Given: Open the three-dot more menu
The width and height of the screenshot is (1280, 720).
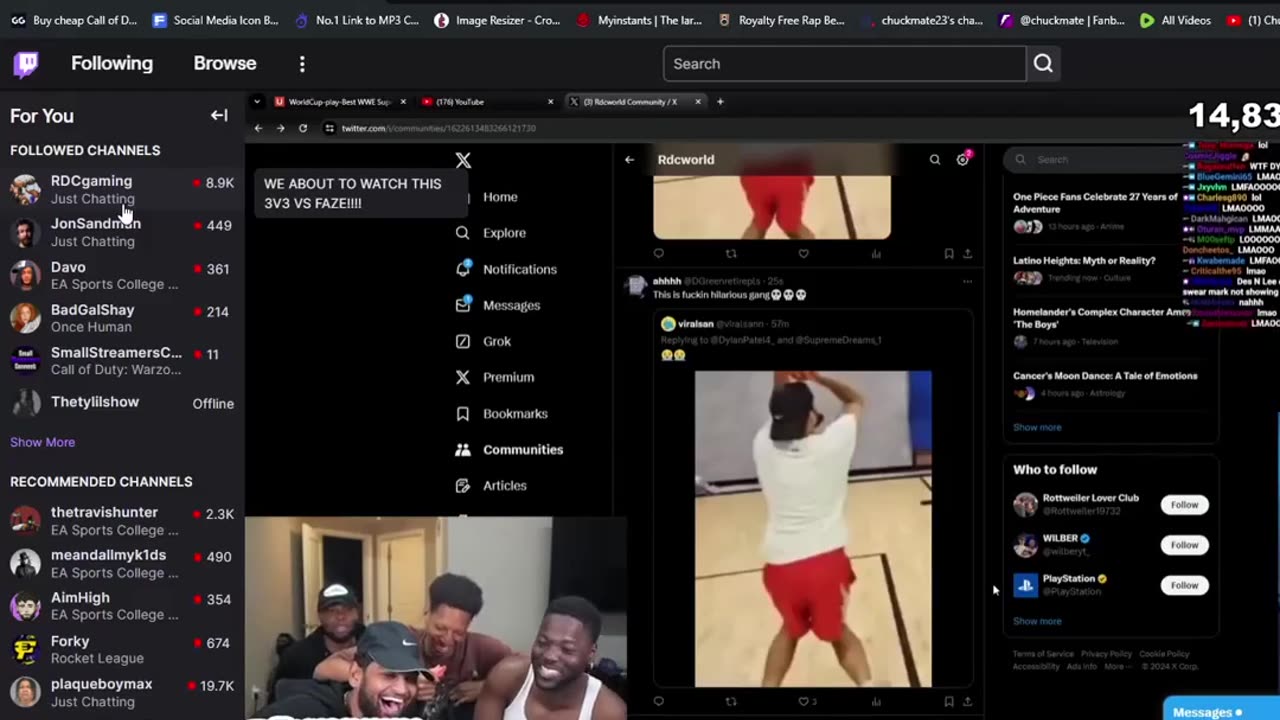Looking at the screenshot, I should pyautogui.click(x=302, y=64).
